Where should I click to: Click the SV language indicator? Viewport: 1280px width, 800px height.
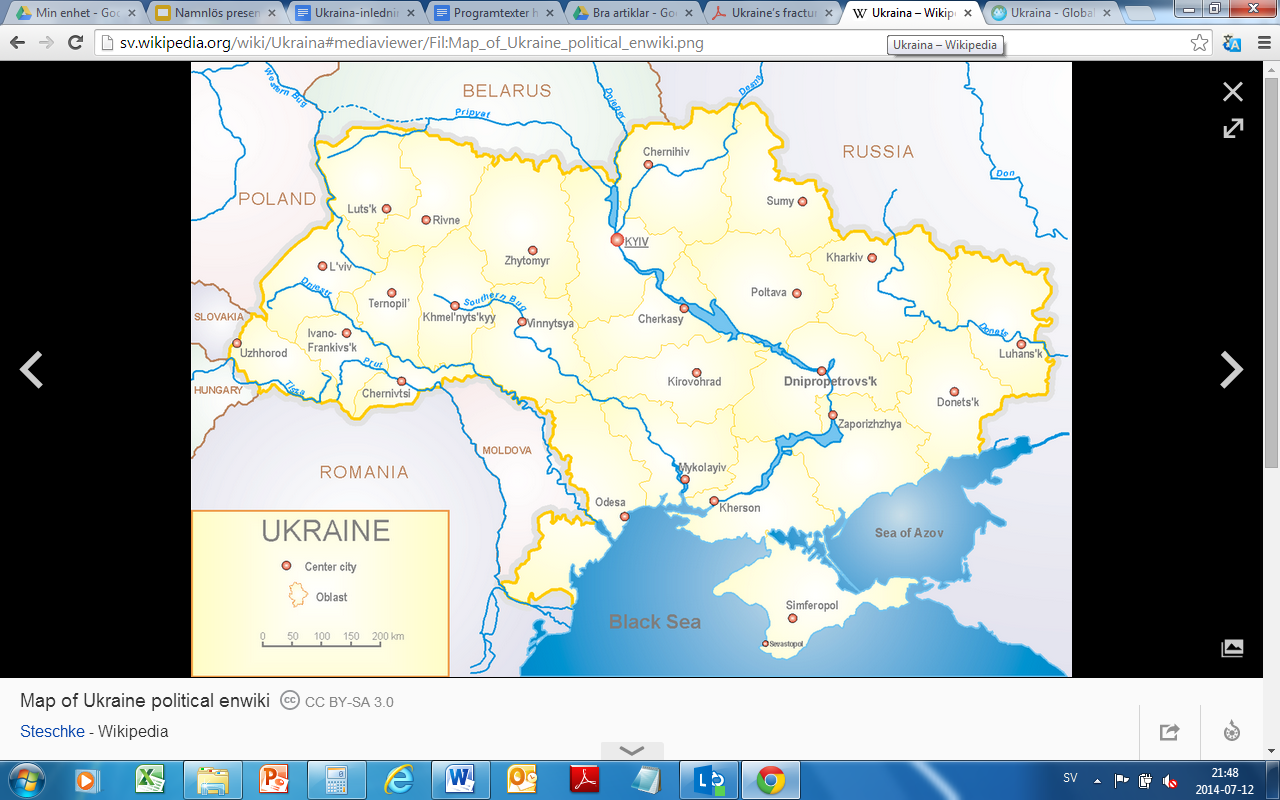pyautogui.click(x=1070, y=778)
